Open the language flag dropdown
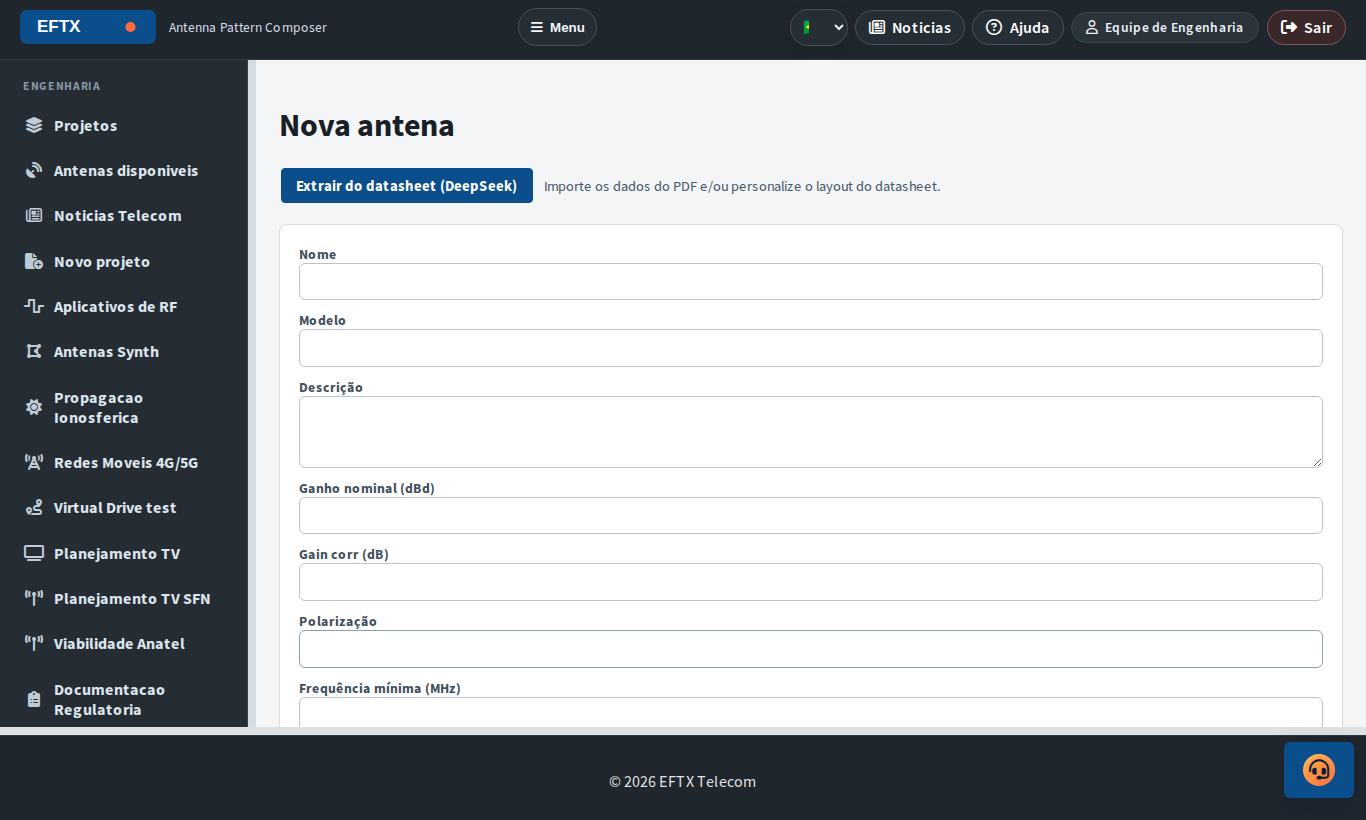Screen dimensions: 1366x820 click(819, 27)
